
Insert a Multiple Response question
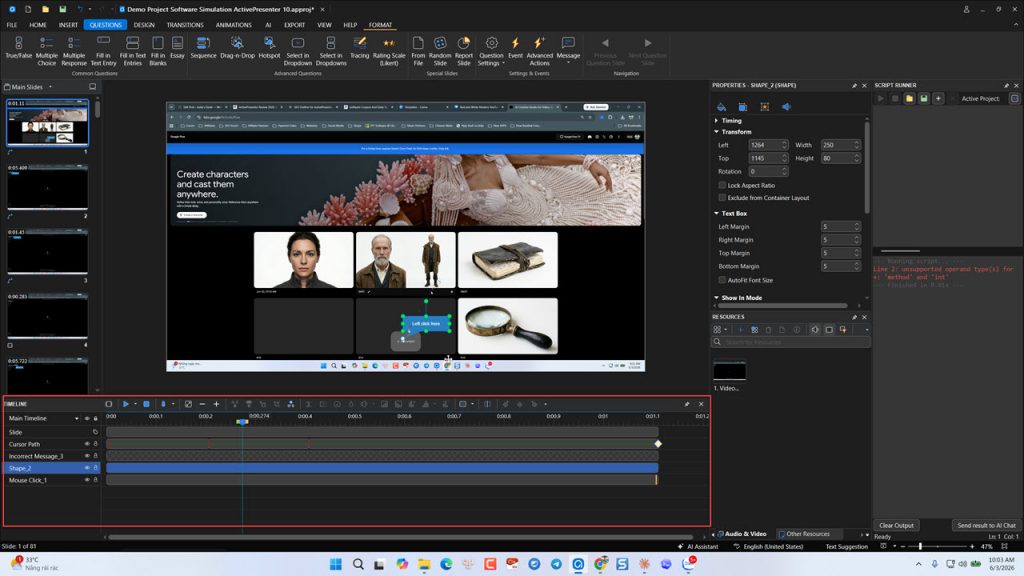[x=74, y=51]
